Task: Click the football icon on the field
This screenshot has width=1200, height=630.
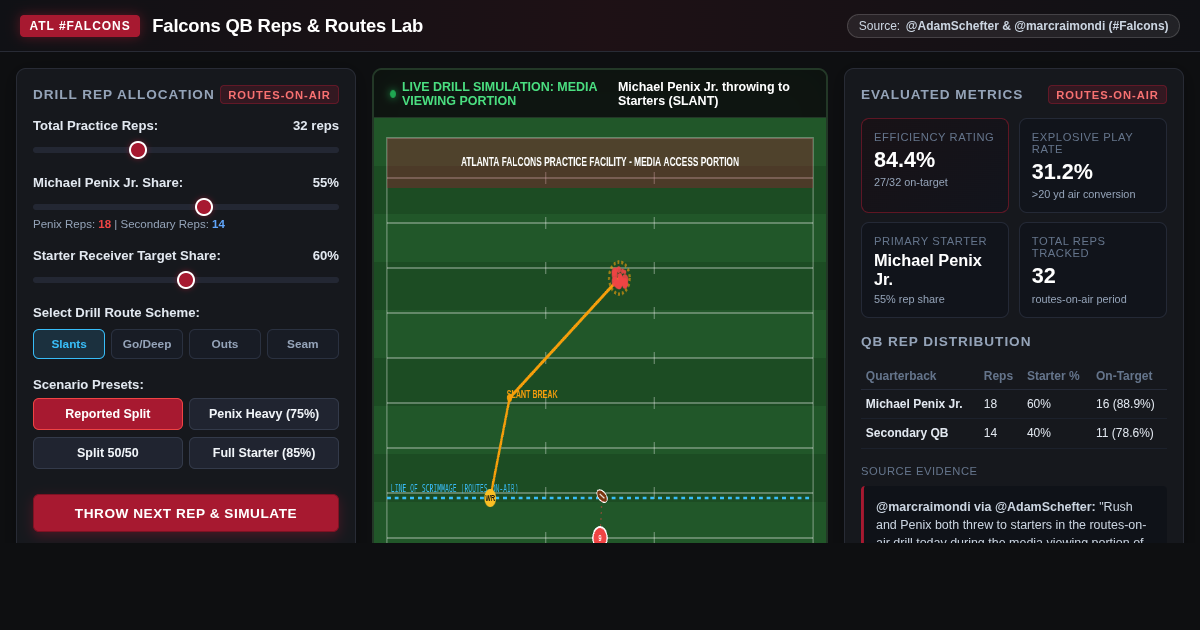Action: coord(602,496)
